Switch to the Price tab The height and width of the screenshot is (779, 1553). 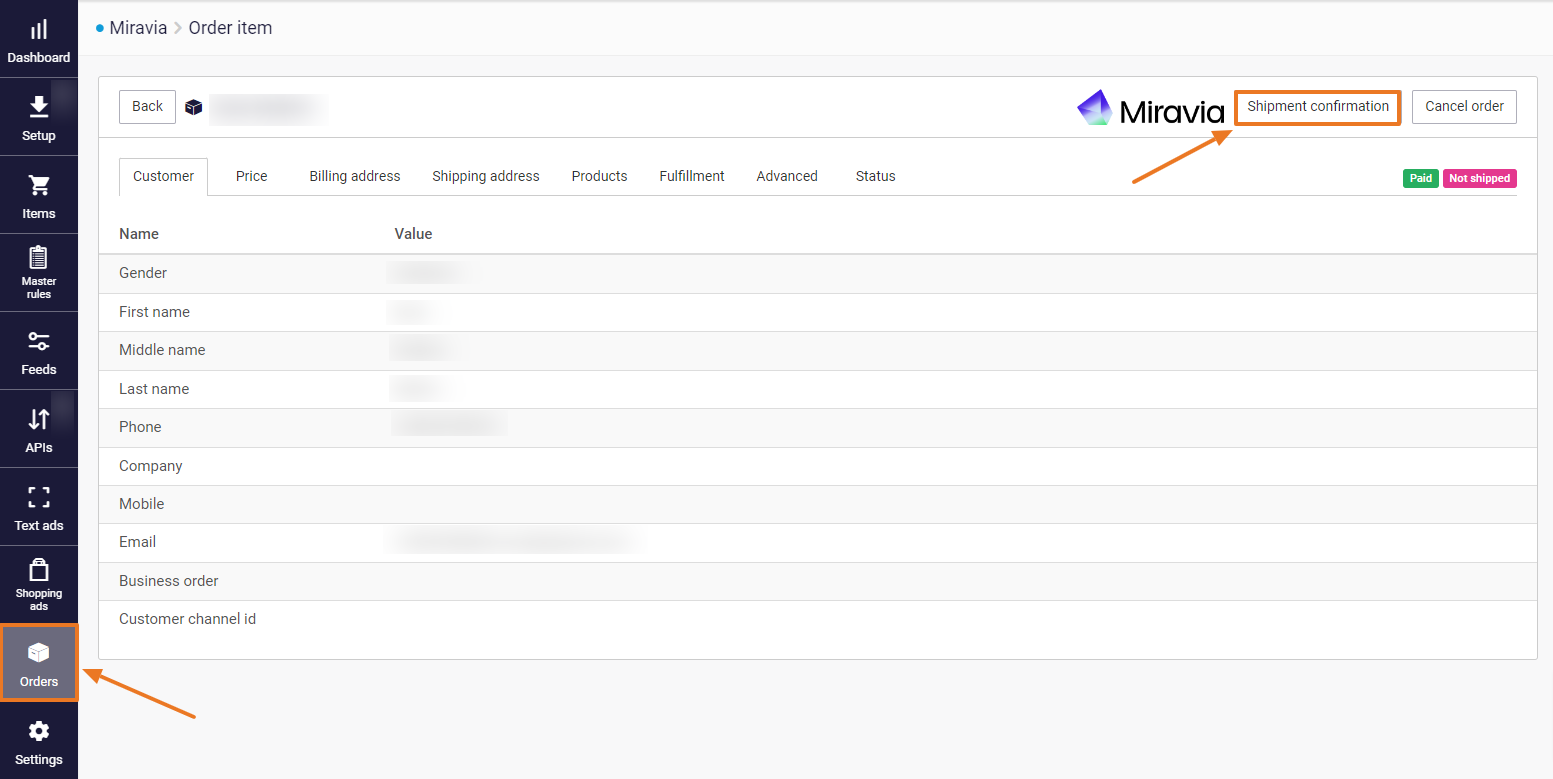[x=251, y=176]
